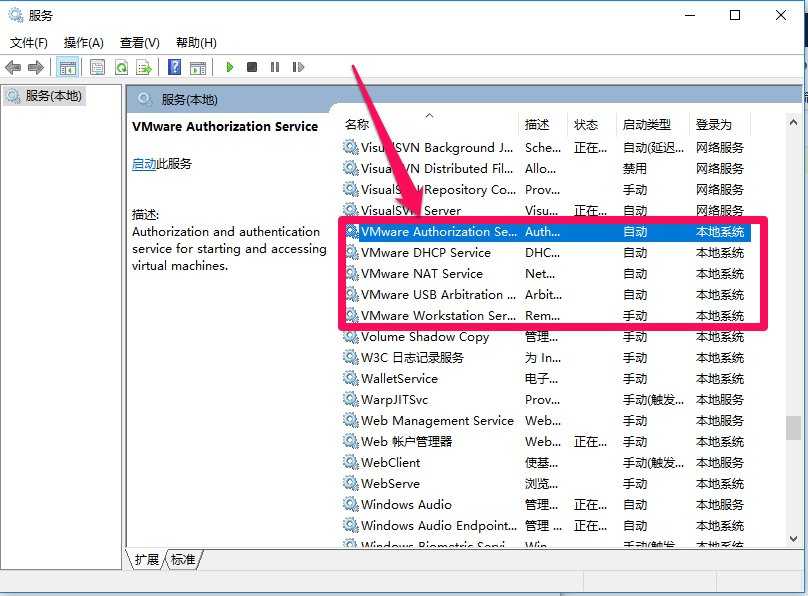Select the Volume Shadow Copy row
The width and height of the screenshot is (808, 596).
546,337
